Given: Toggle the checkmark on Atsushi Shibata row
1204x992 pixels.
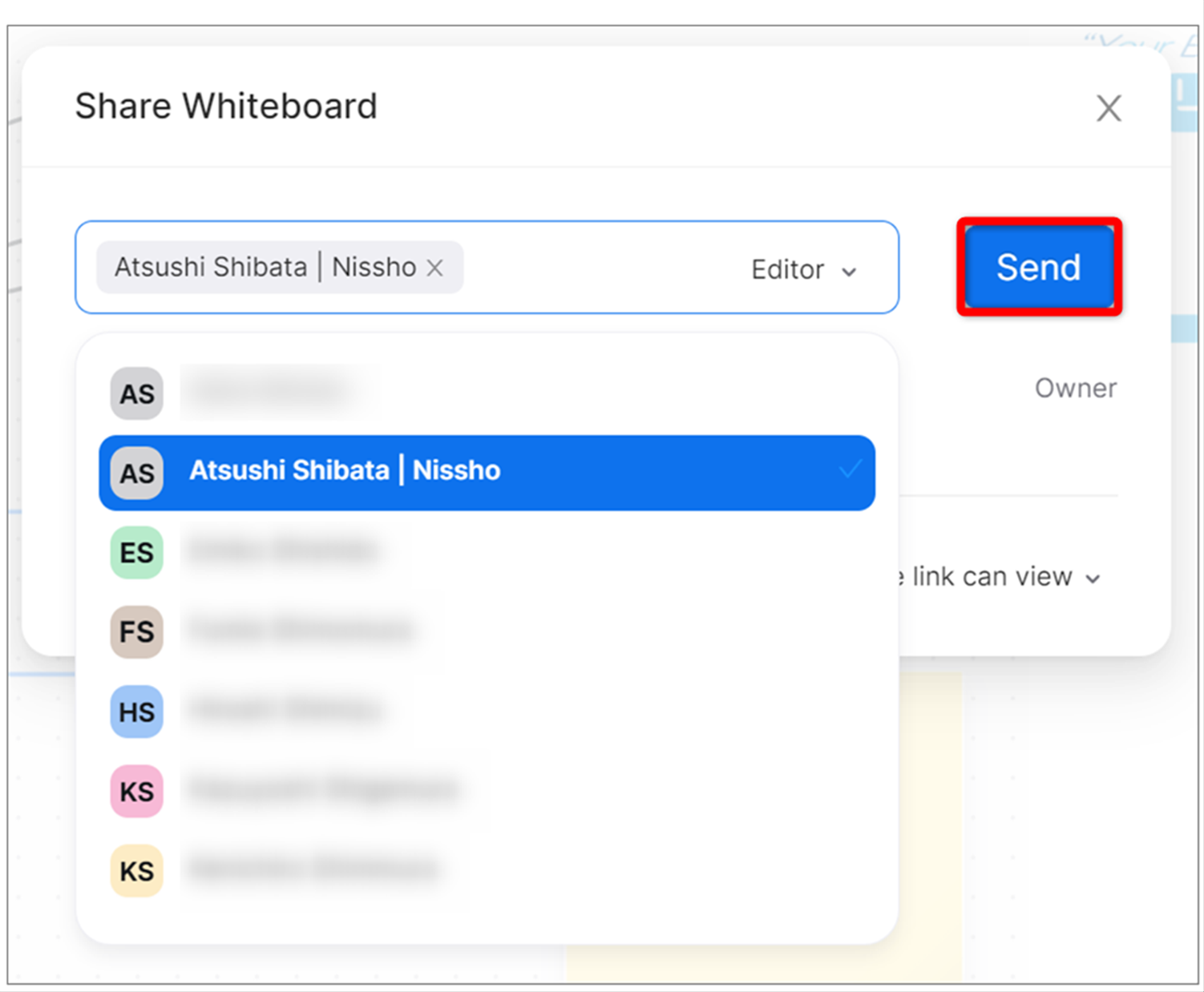Looking at the screenshot, I should pos(850,470).
